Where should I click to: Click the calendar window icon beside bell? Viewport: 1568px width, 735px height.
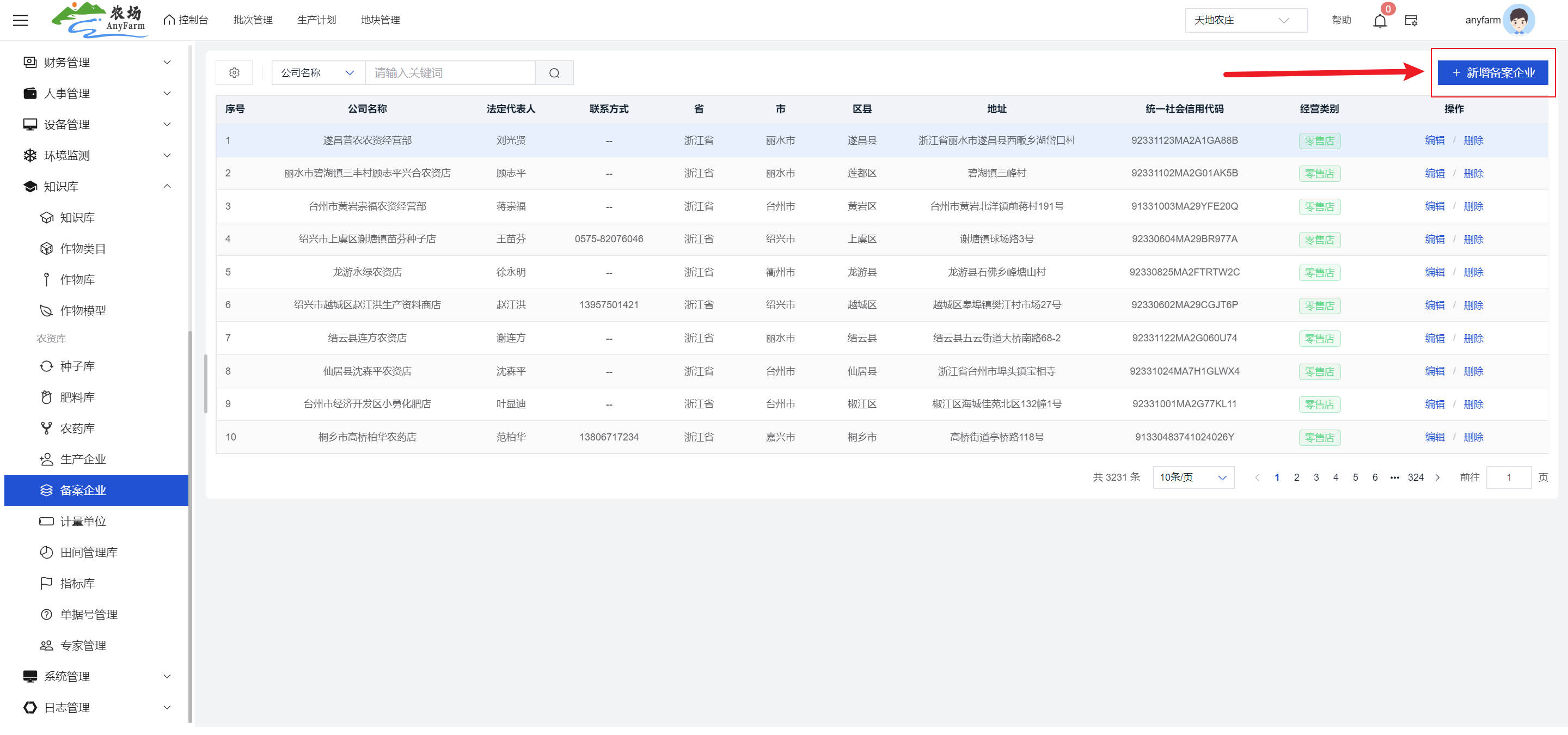(x=1411, y=21)
